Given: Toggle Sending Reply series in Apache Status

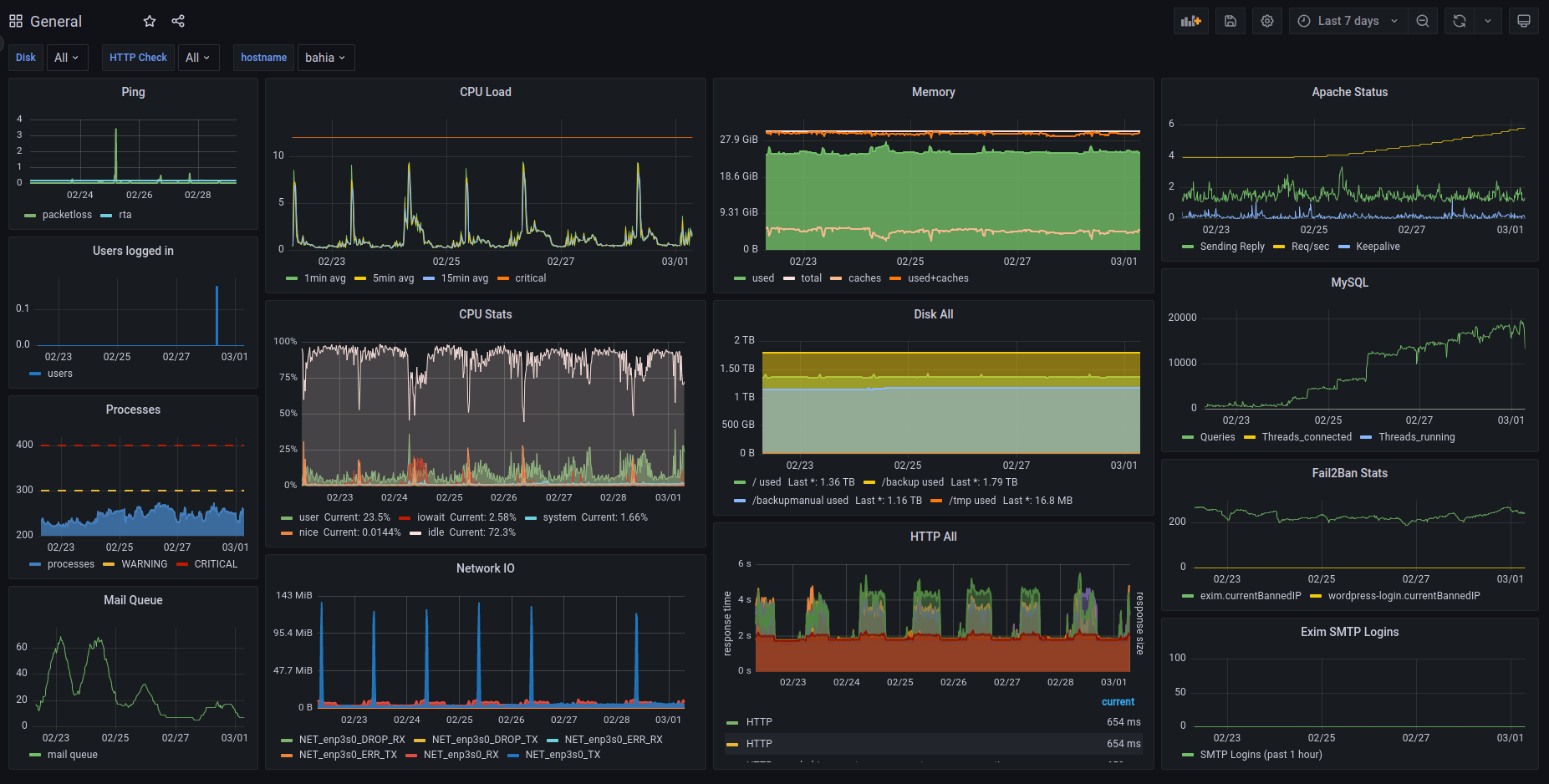Looking at the screenshot, I should pos(1232,247).
